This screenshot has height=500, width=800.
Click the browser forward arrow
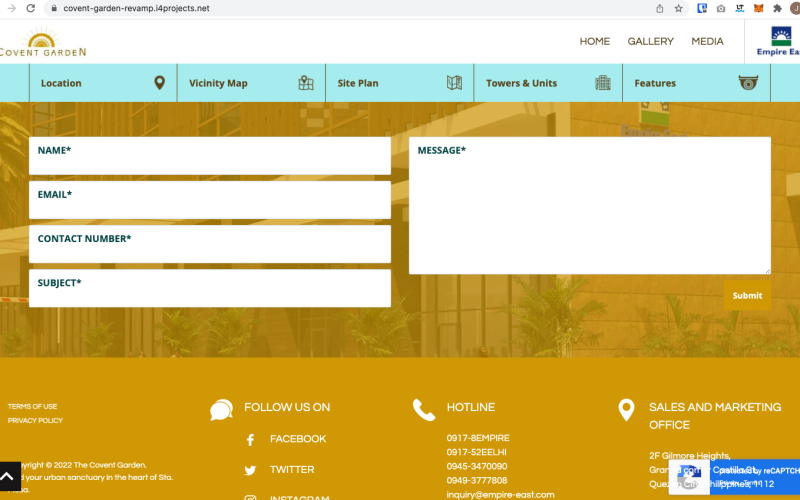tap(12, 8)
